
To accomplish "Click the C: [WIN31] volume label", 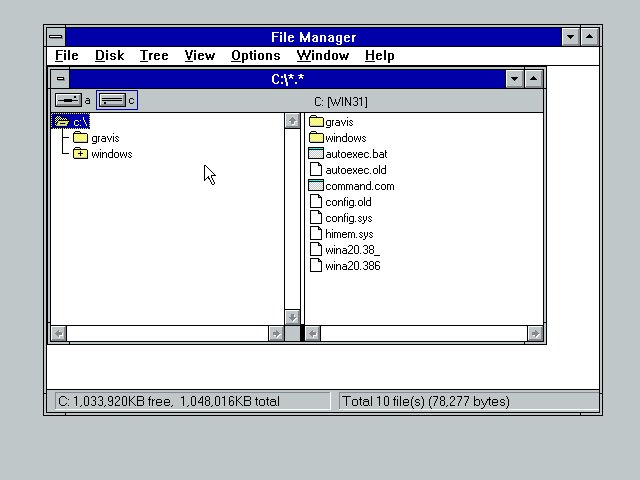I will [x=341, y=102].
